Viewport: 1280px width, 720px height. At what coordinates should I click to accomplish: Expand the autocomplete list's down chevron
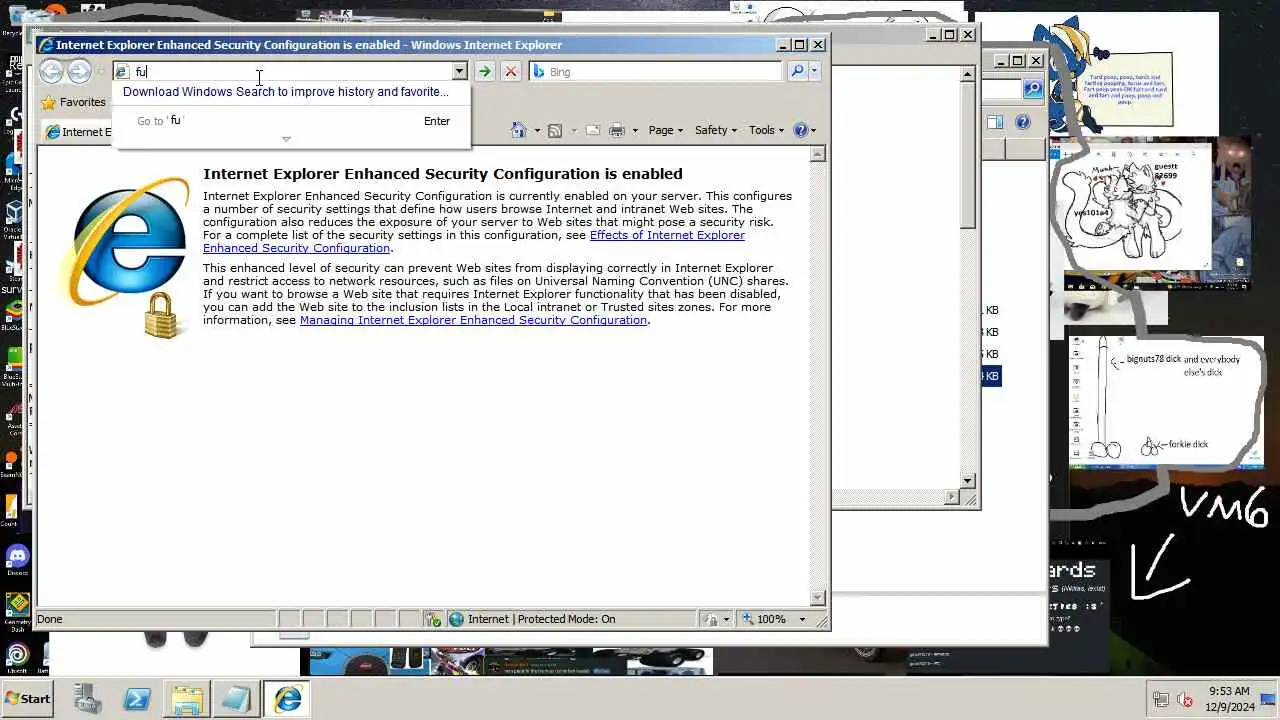pyautogui.click(x=286, y=139)
